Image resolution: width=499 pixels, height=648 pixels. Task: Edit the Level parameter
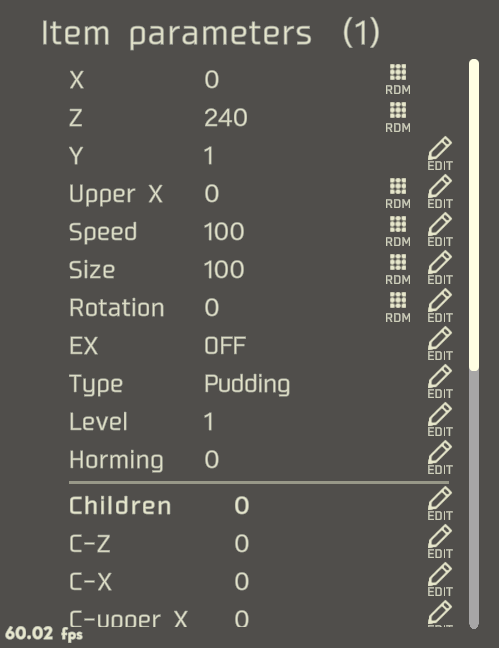click(440, 420)
